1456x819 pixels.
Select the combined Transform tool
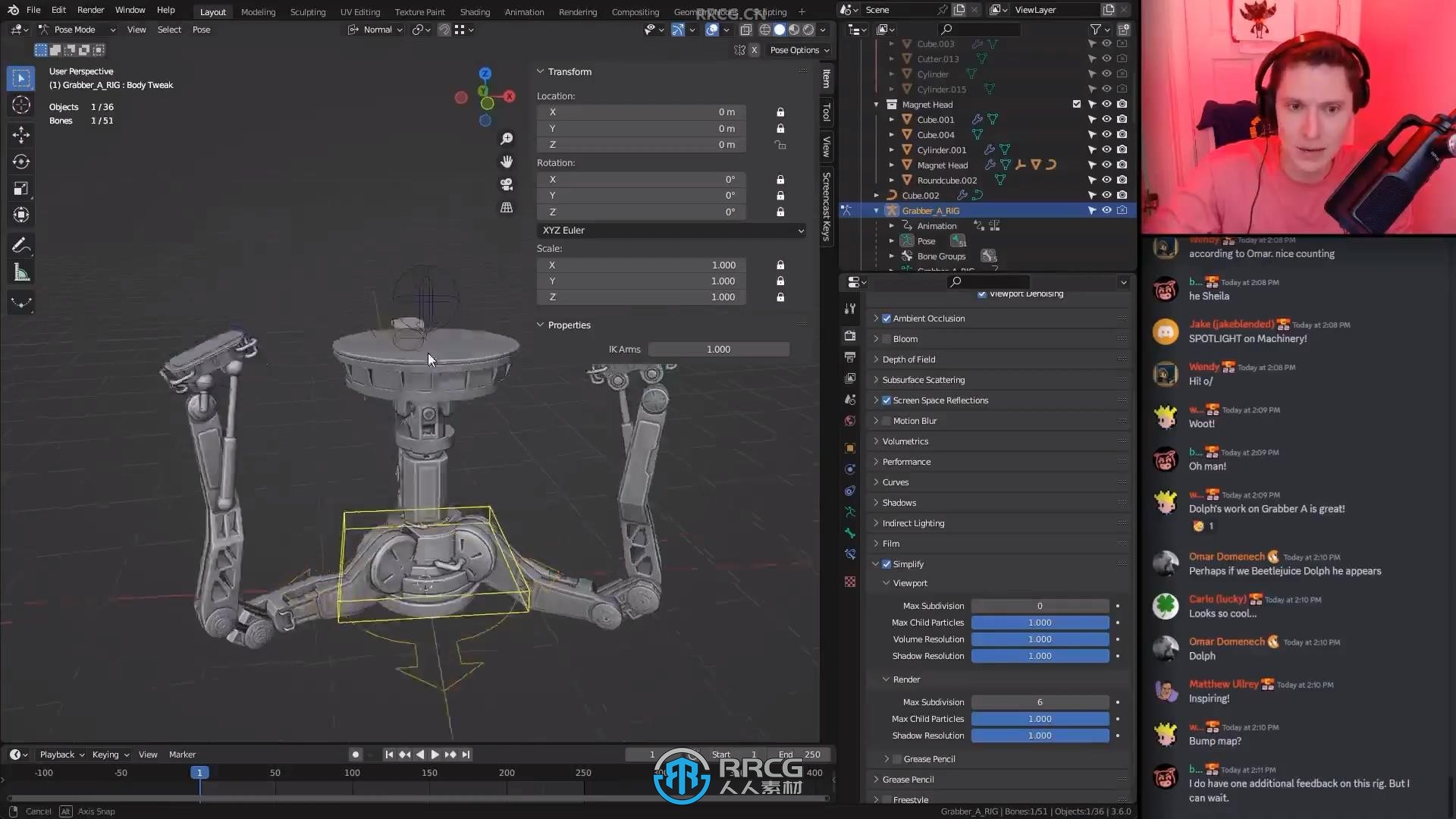[21, 215]
